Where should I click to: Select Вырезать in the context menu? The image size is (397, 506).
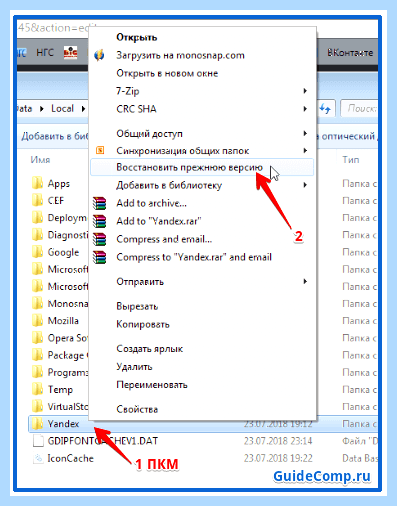point(137,306)
